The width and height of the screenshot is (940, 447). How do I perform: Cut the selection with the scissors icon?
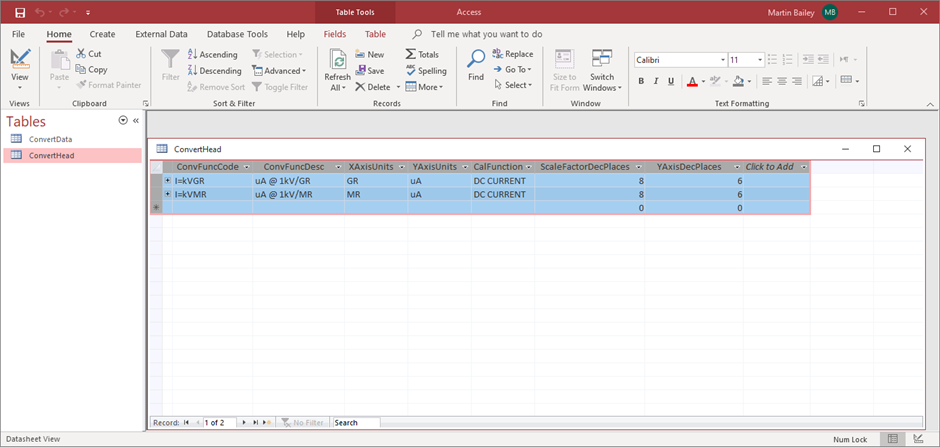[x=79, y=54]
